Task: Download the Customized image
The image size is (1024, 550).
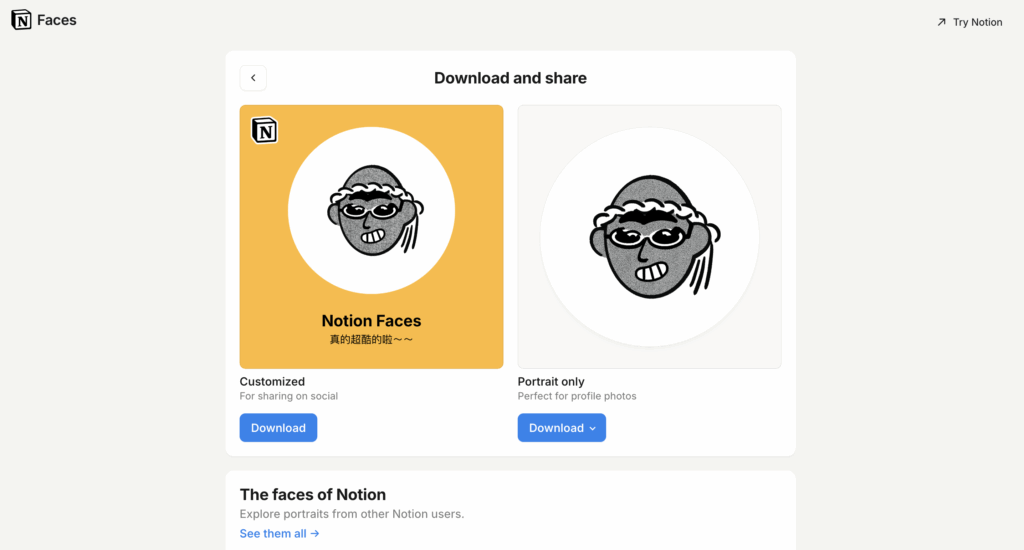Action: [x=278, y=428]
